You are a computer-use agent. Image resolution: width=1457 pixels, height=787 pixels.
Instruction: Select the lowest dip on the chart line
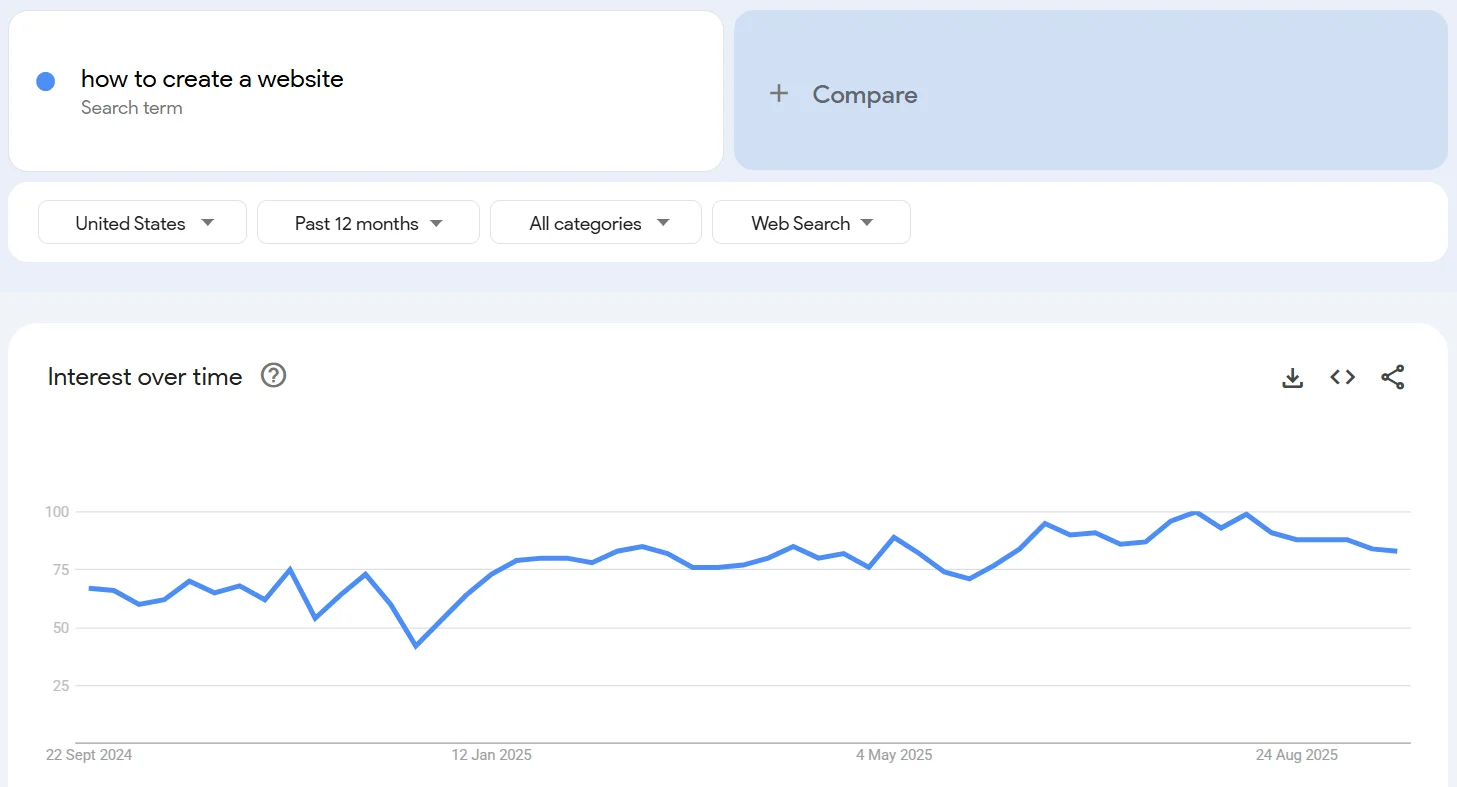click(x=416, y=646)
